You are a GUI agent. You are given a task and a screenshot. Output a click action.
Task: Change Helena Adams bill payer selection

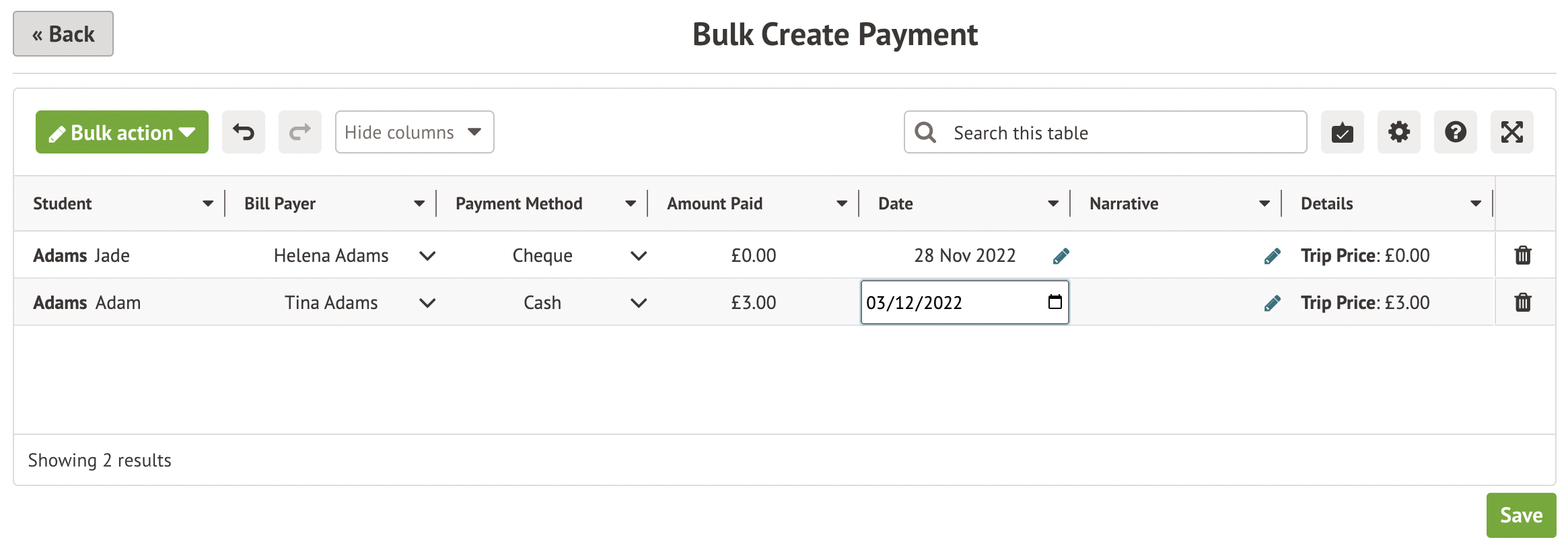coord(427,256)
